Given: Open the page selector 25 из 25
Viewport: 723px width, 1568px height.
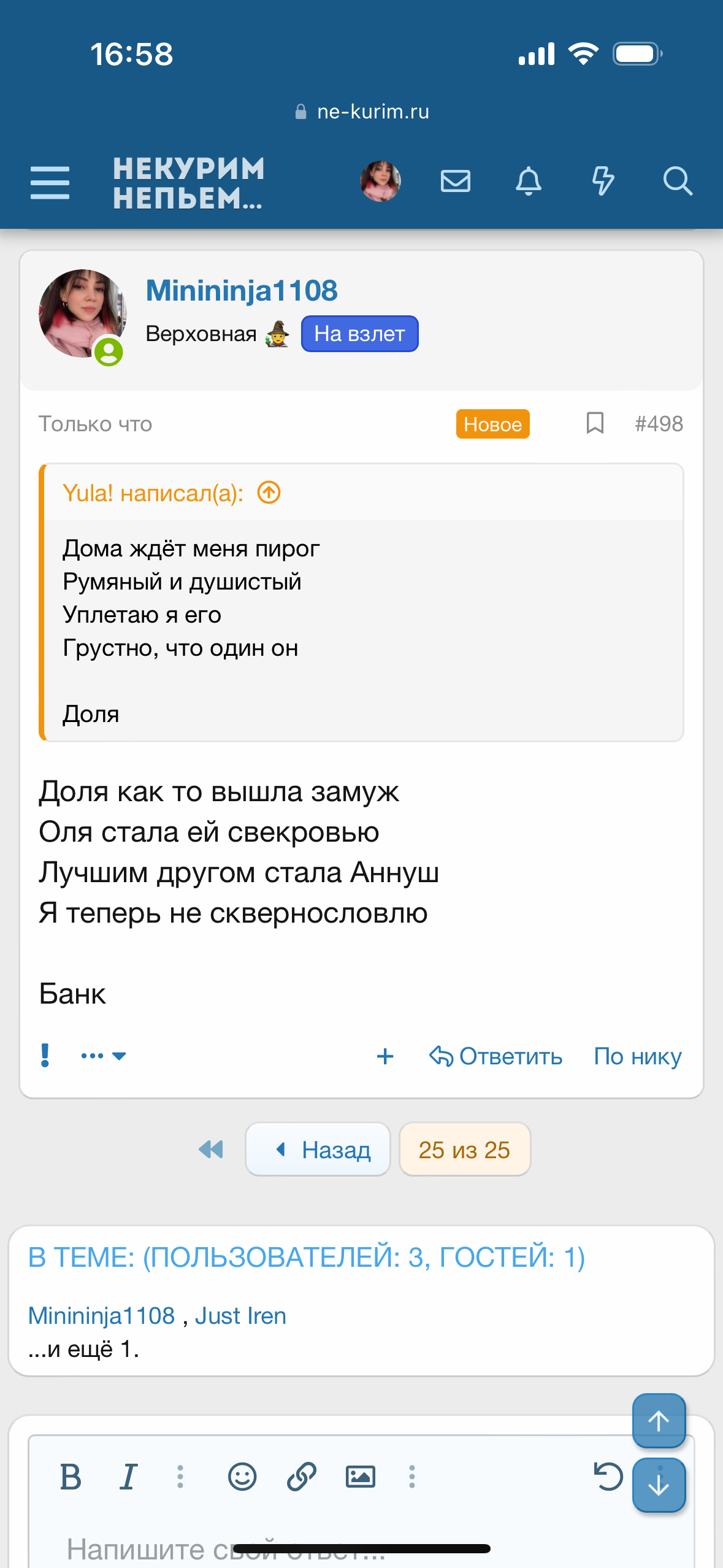Looking at the screenshot, I should (464, 1149).
